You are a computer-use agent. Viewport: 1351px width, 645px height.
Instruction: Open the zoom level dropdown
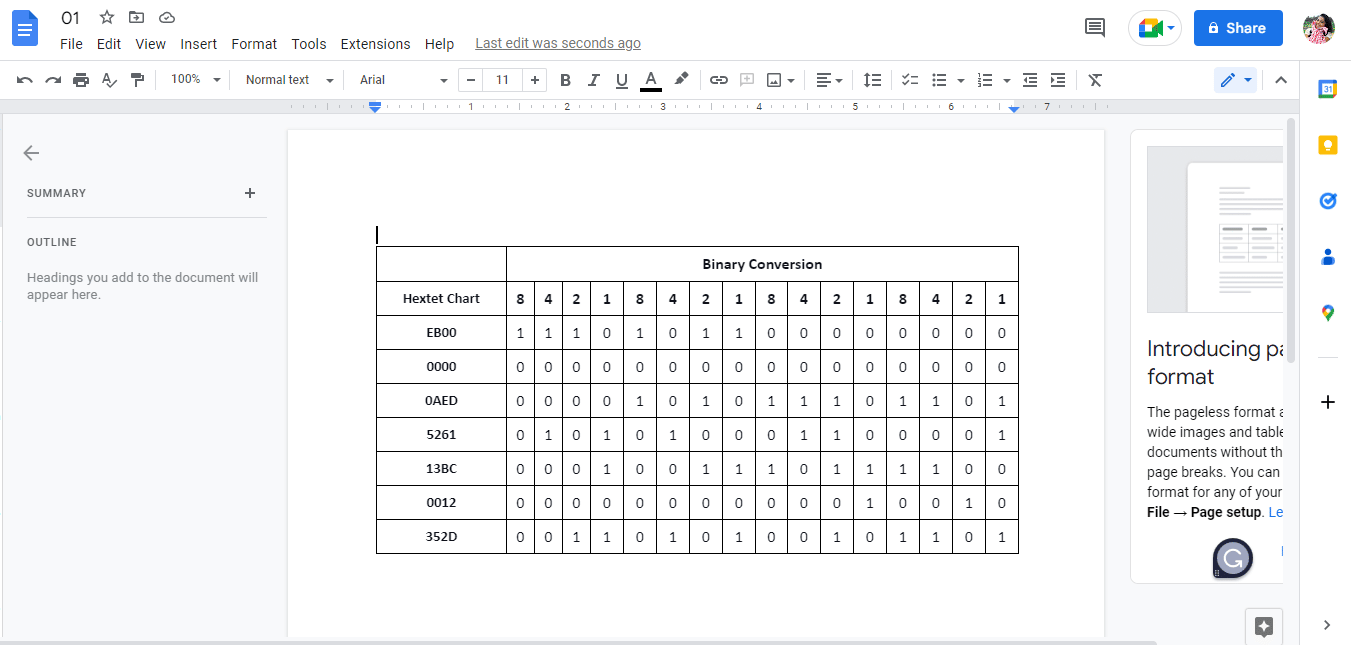195,80
